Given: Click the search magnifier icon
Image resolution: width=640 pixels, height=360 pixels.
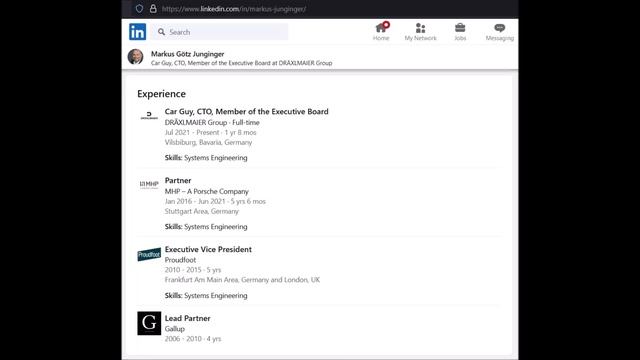Looking at the screenshot, I should click(x=162, y=32).
